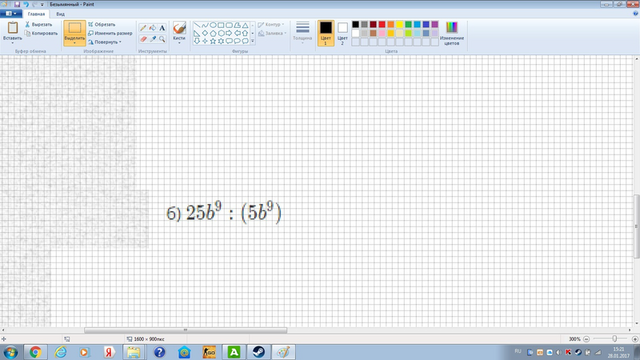Image resolution: width=640 pixels, height=360 pixels.
Task: Open the Edit colors palette icon
Action: (x=451, y=33)
